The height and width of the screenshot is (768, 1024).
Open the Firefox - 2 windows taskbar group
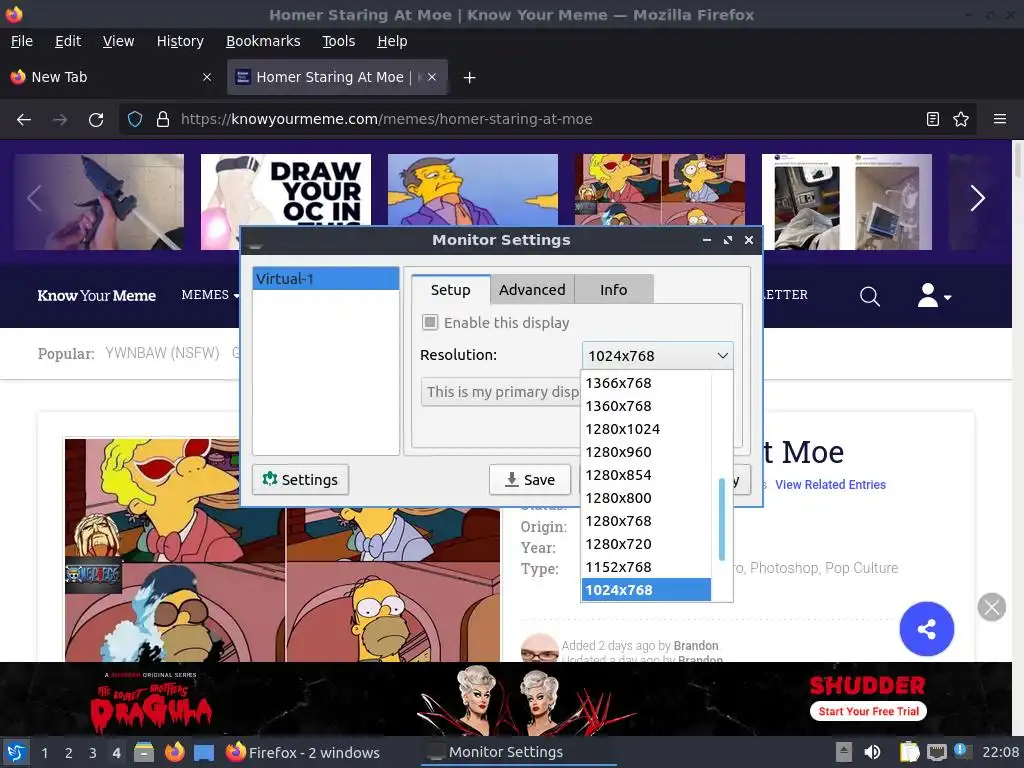304,752
